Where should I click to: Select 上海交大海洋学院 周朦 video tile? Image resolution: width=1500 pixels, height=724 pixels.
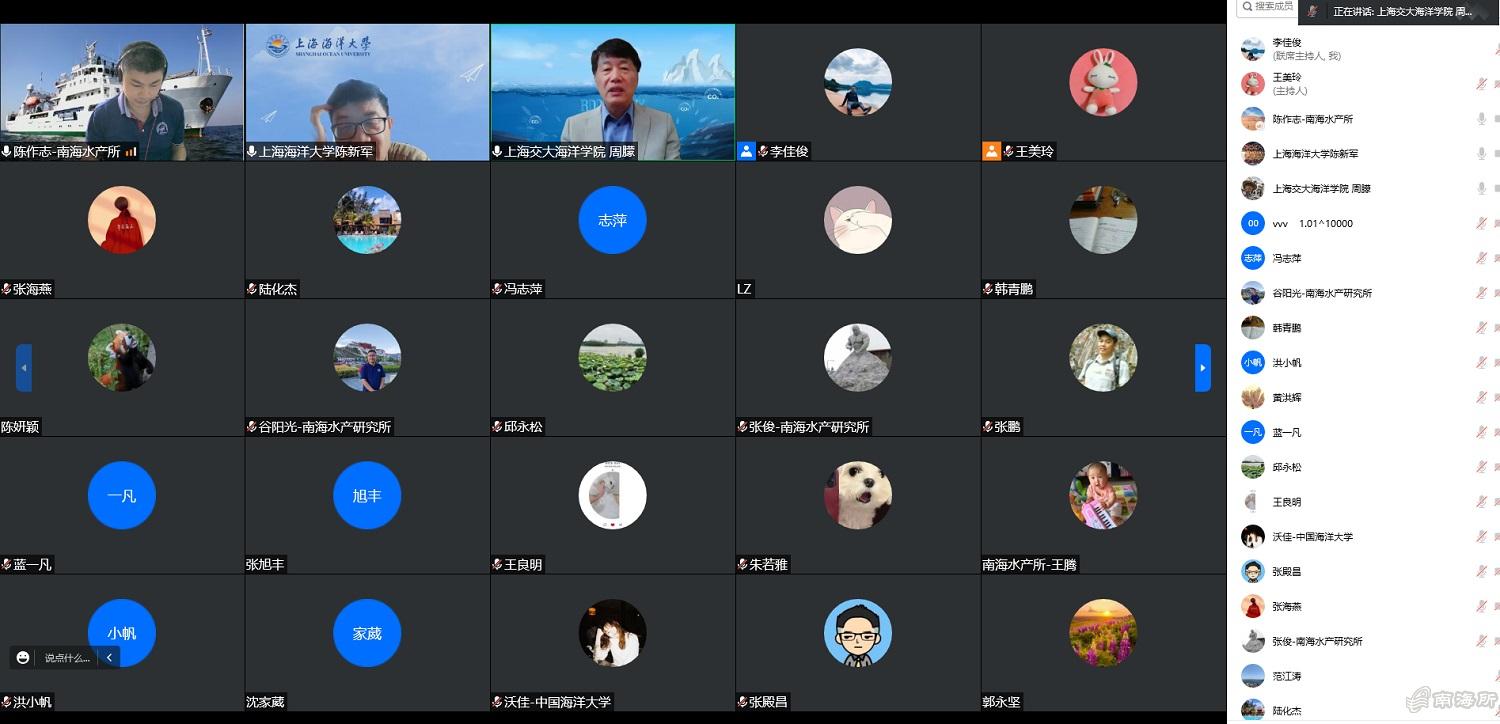[612, 92]
